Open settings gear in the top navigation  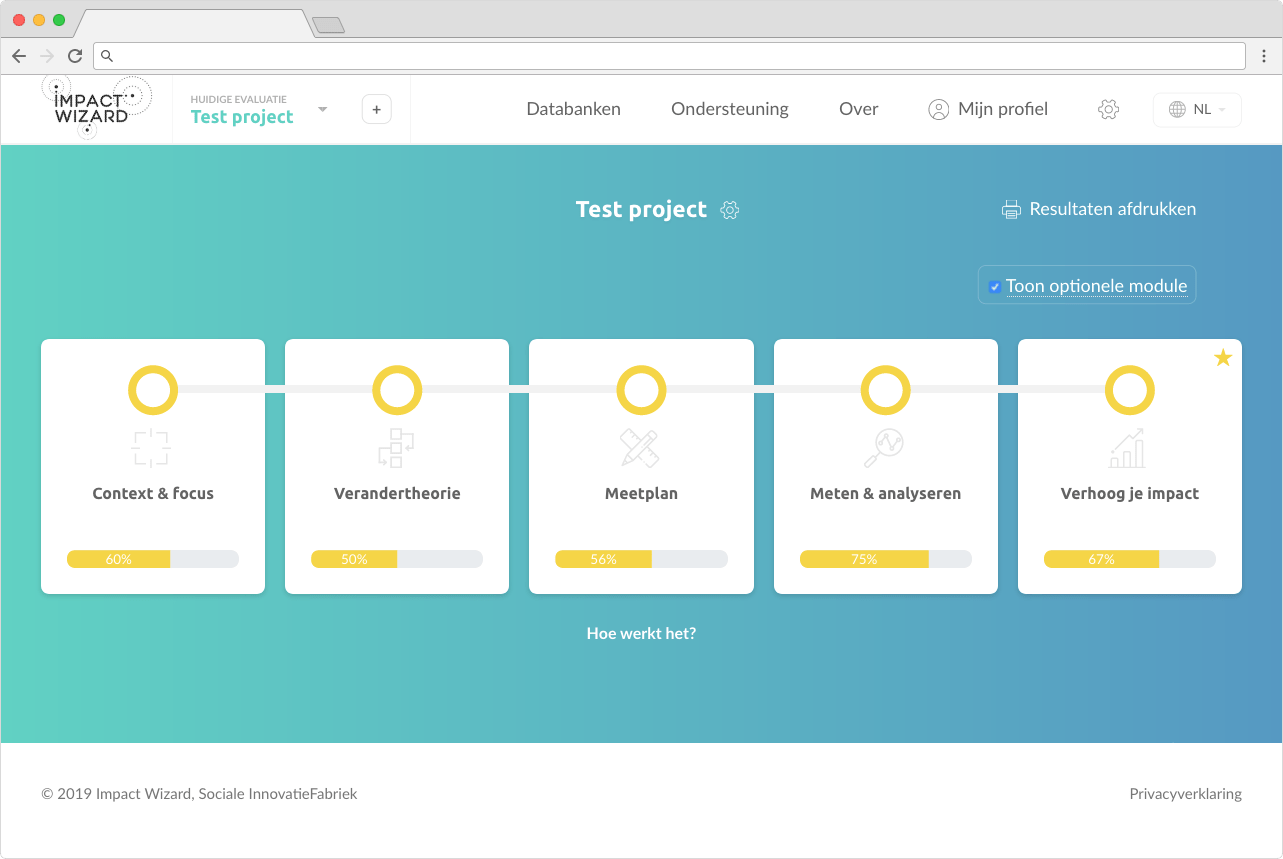1108,110
